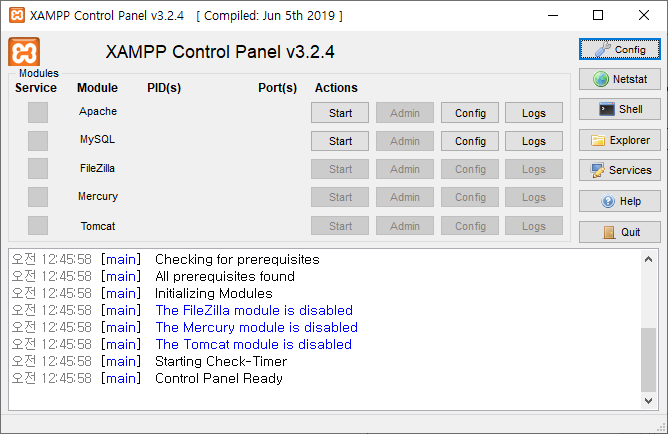Select the FileZilla module label

[x=98, y=168]
